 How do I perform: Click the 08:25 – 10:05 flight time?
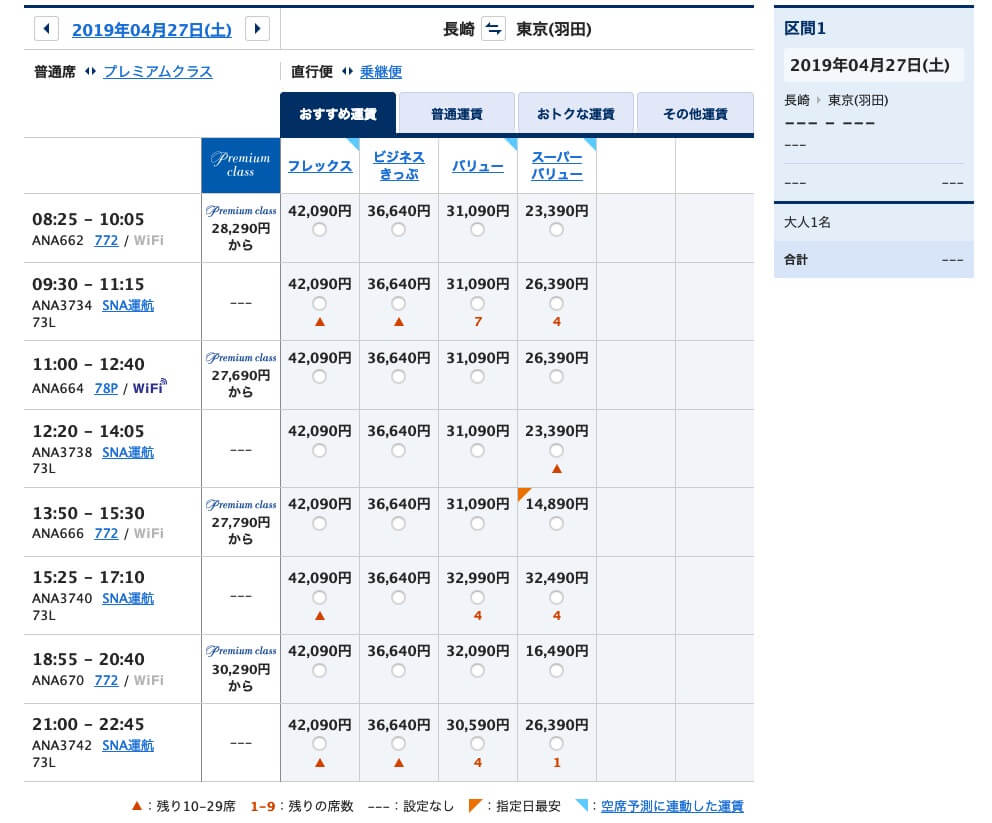(x=88, y=220)
